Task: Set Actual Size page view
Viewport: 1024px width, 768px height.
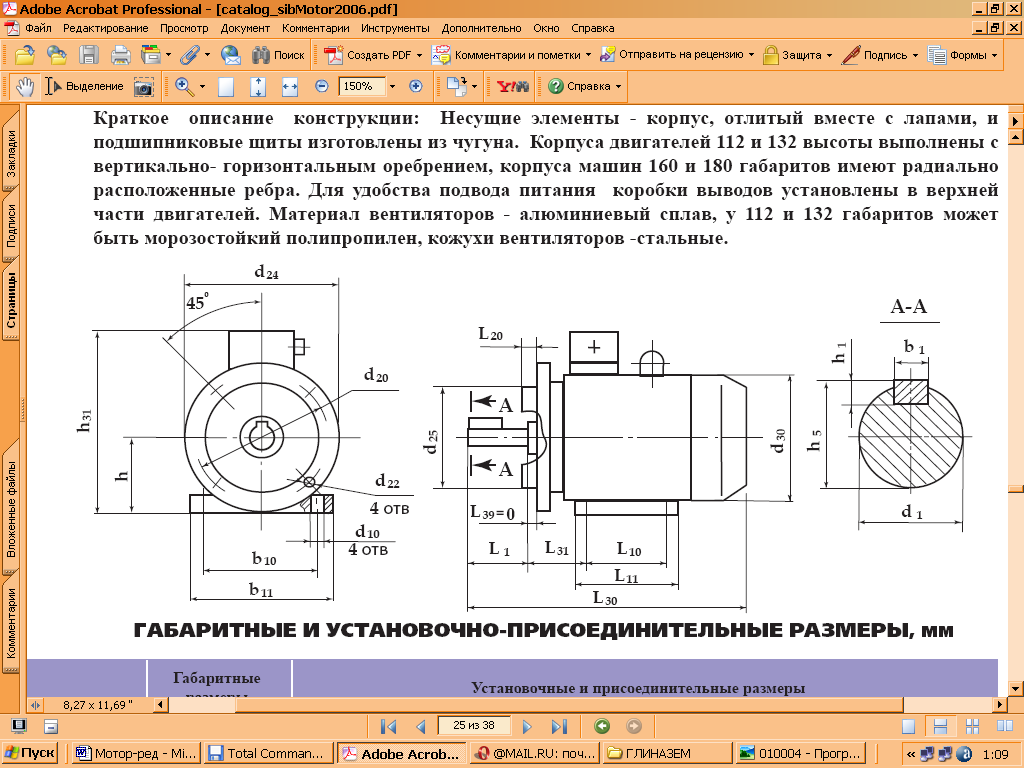Action: [226, 86]
